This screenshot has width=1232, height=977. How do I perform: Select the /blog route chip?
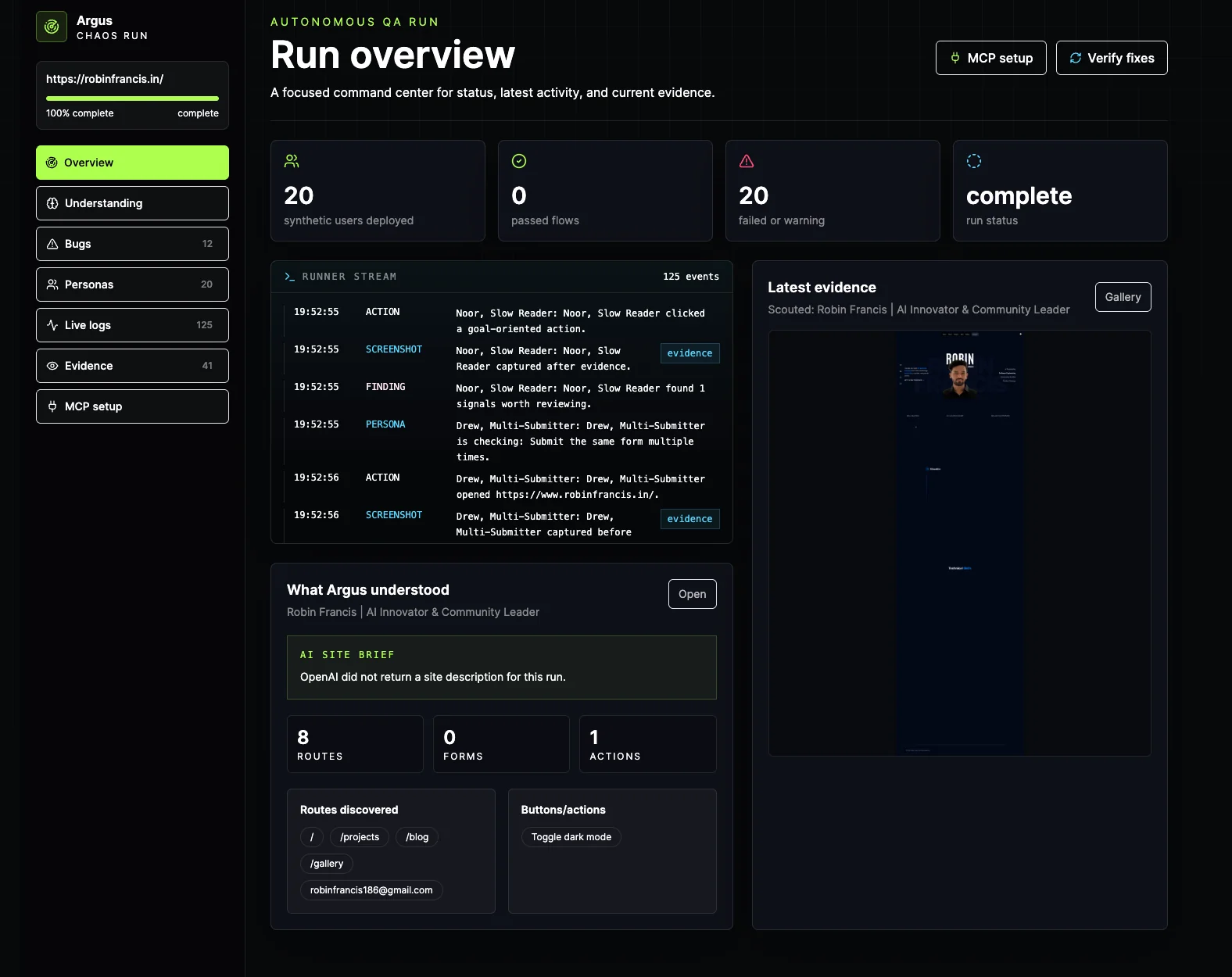[417, 837]
